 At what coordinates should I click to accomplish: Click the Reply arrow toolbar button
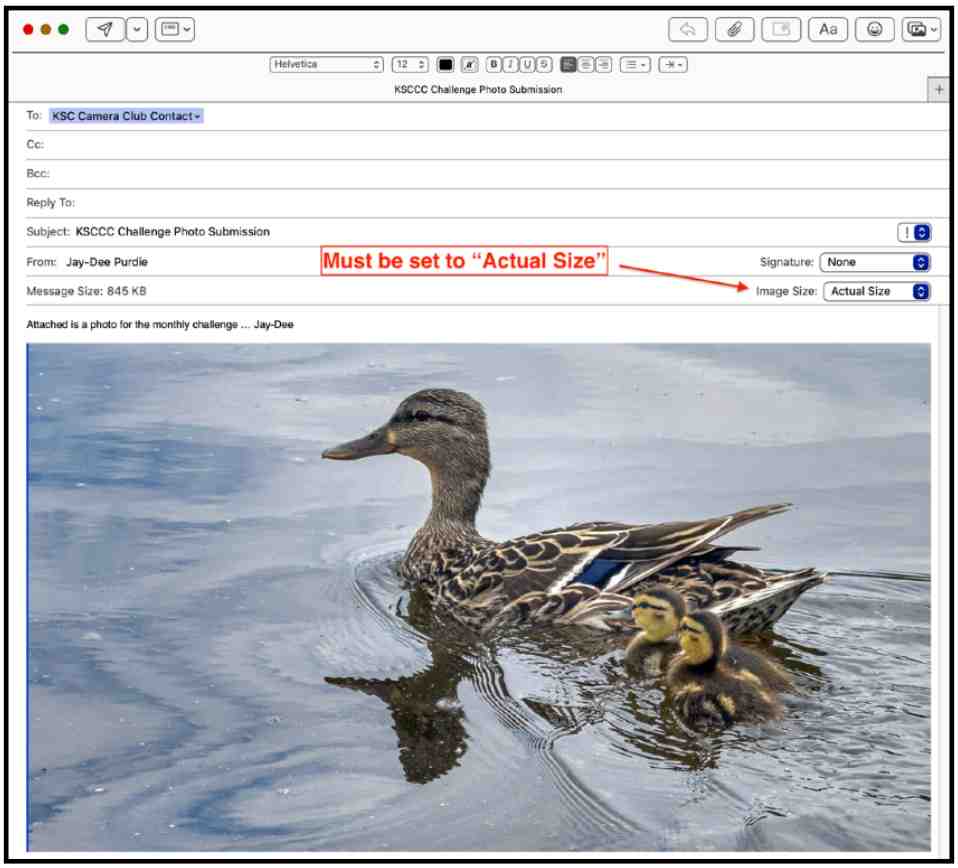(x=688, y=29)
